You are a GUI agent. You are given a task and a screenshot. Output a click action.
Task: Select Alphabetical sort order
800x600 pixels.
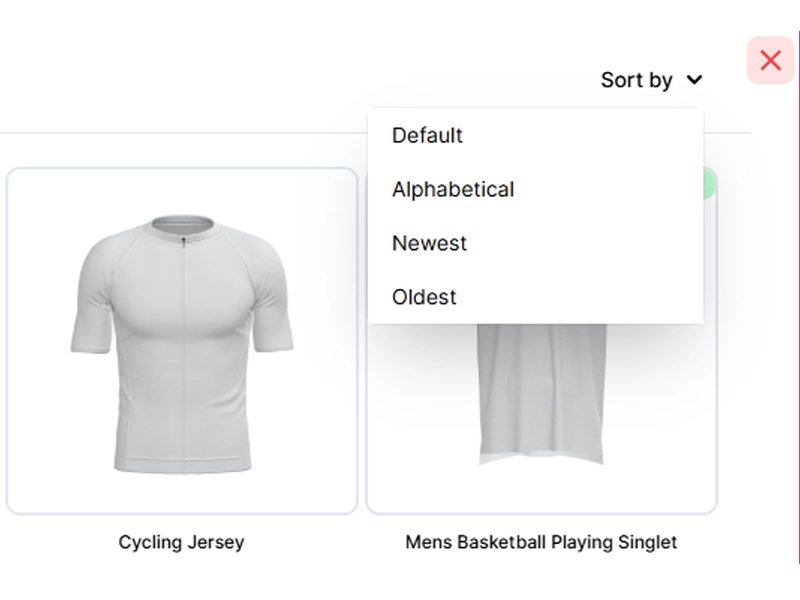tap(453, 189)
